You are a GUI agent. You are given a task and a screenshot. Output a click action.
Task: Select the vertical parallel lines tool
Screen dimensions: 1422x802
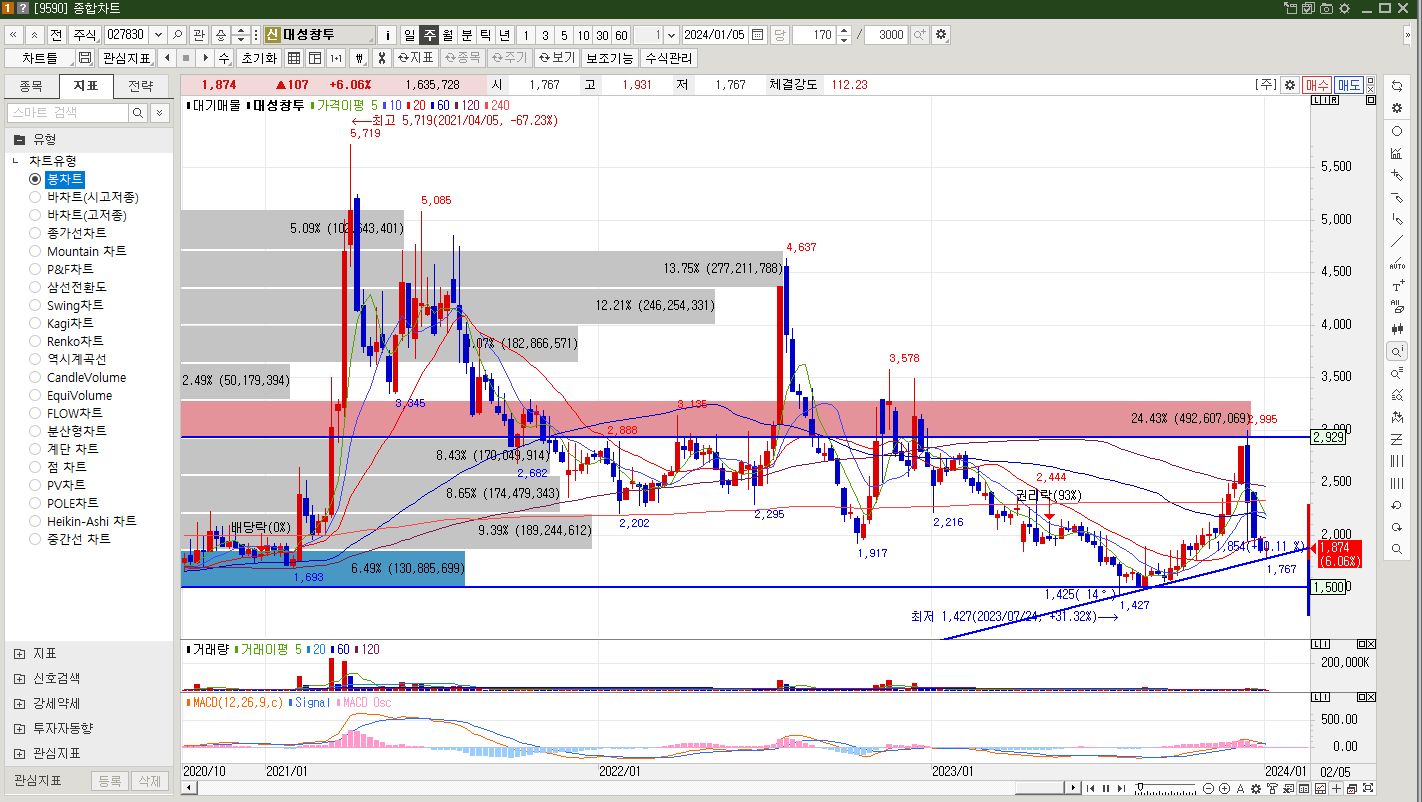point(1397,461)
